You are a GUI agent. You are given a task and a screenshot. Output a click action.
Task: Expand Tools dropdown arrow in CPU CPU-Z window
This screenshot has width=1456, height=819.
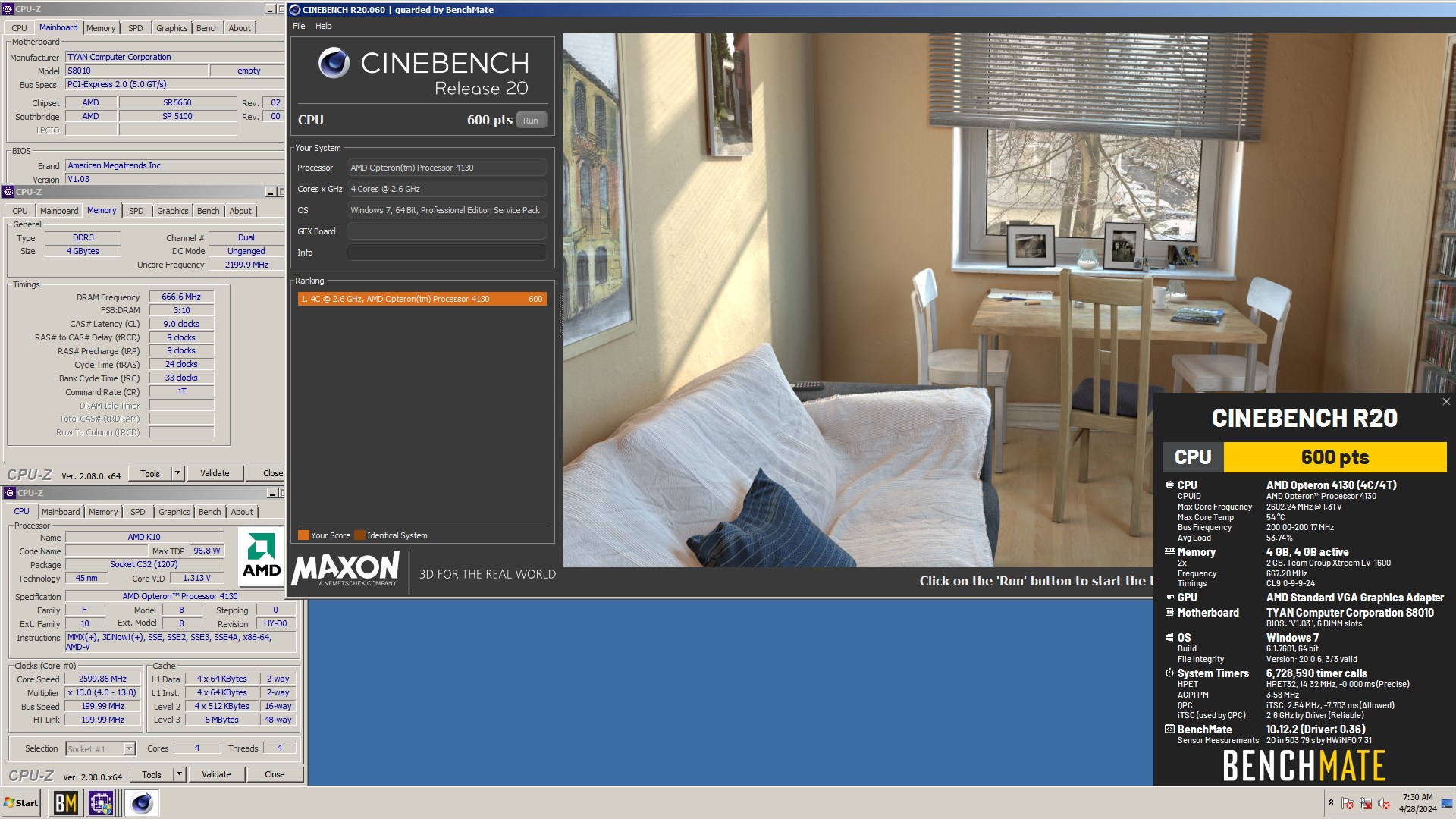[x=179, y=774]
